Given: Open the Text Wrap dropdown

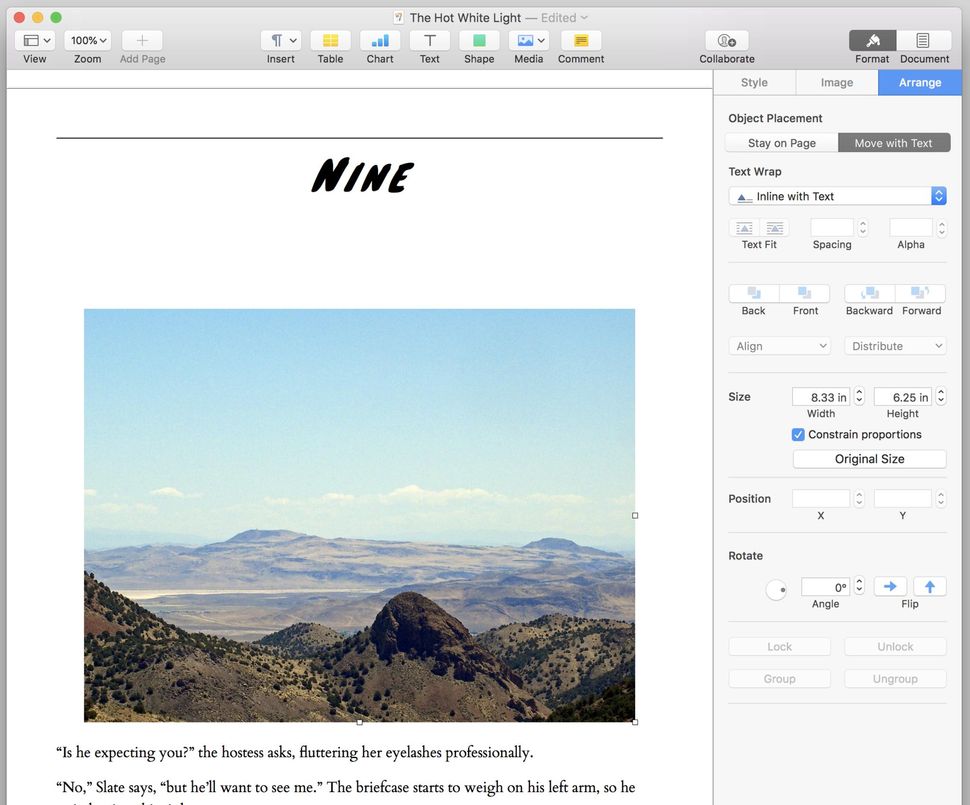Looking at the screenshot, I should click(837, 196).
